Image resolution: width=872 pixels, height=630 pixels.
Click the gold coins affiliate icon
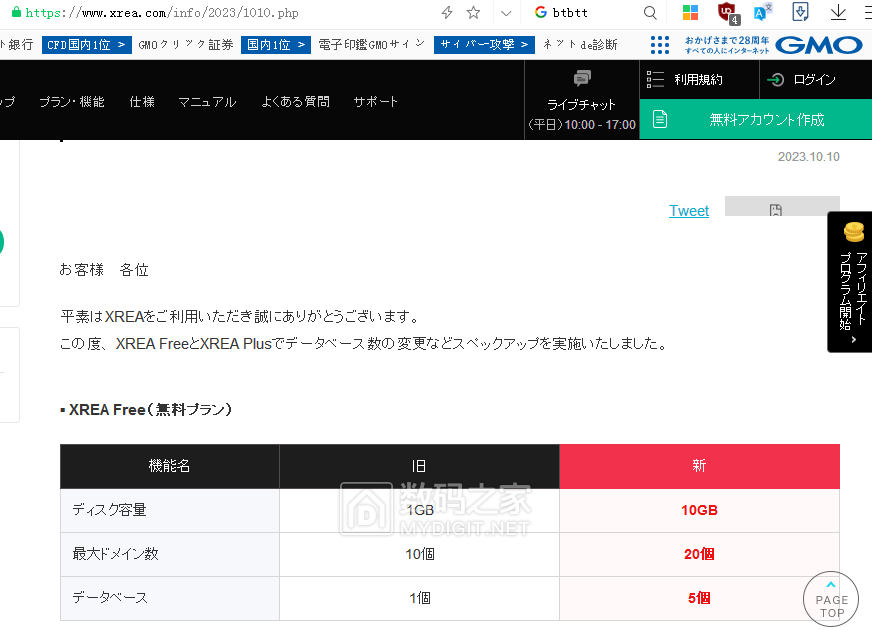click(x=854, y=231)
